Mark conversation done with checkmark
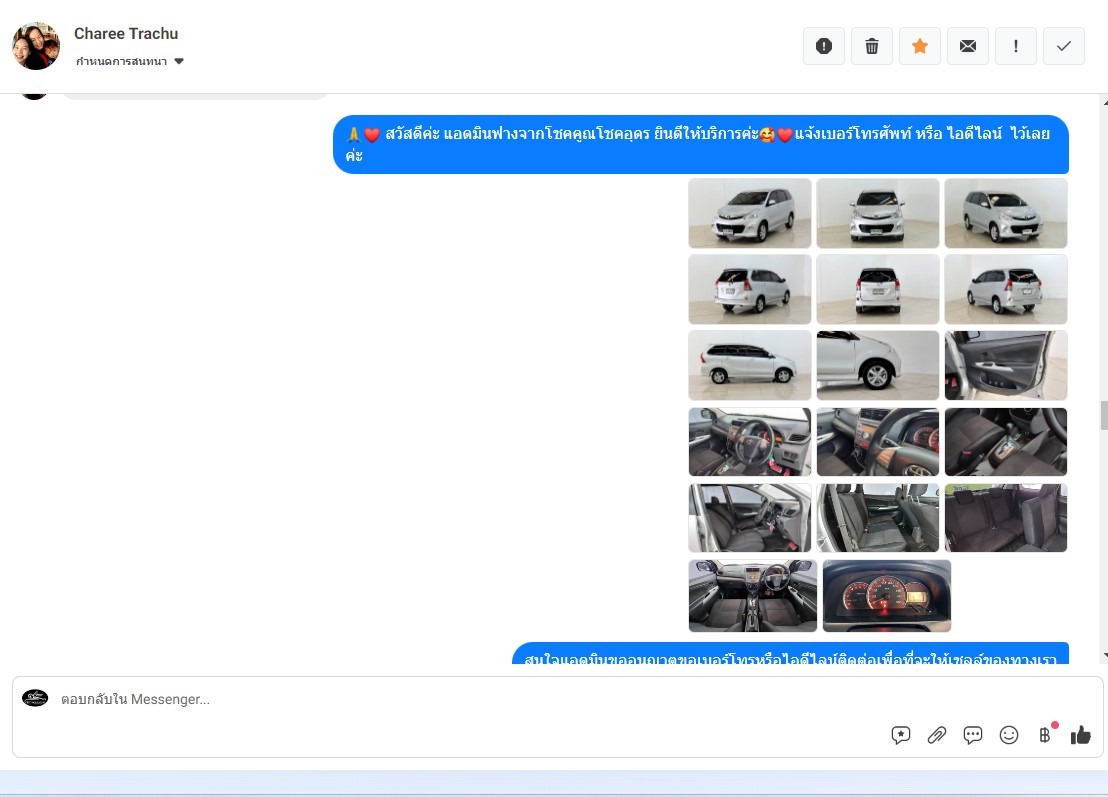Image resolution: width=1108 pixels, height=797 pixels. (x=1064, y=46)
